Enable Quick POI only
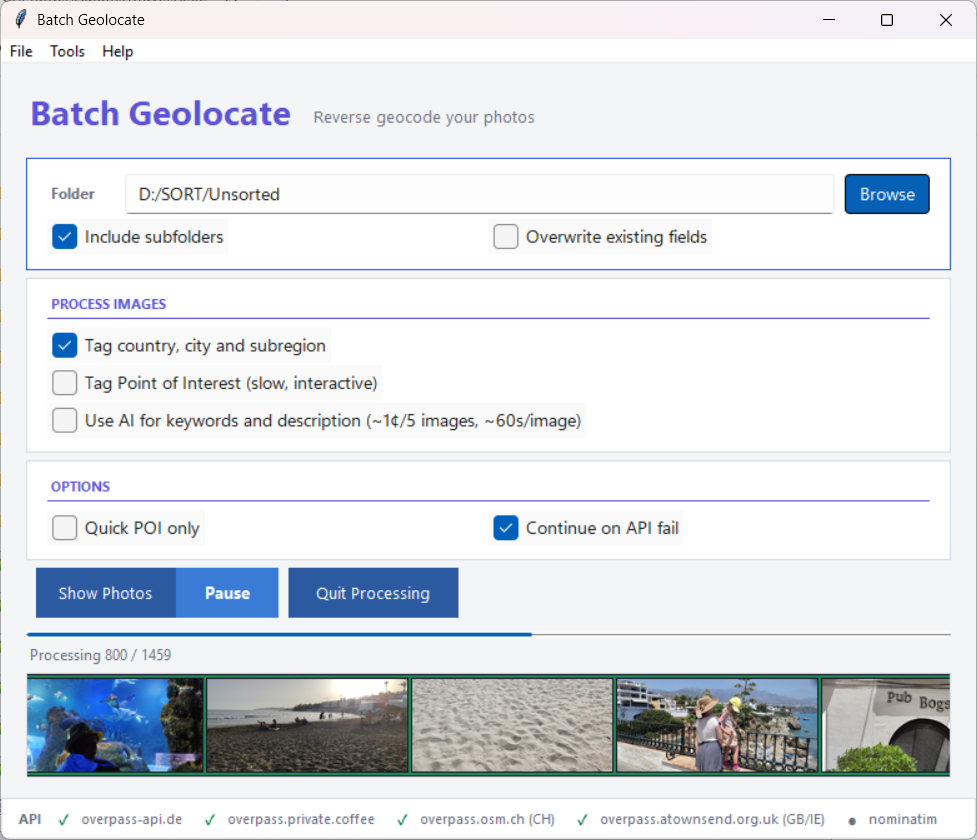The image size is (977, 840). [64, 527]
